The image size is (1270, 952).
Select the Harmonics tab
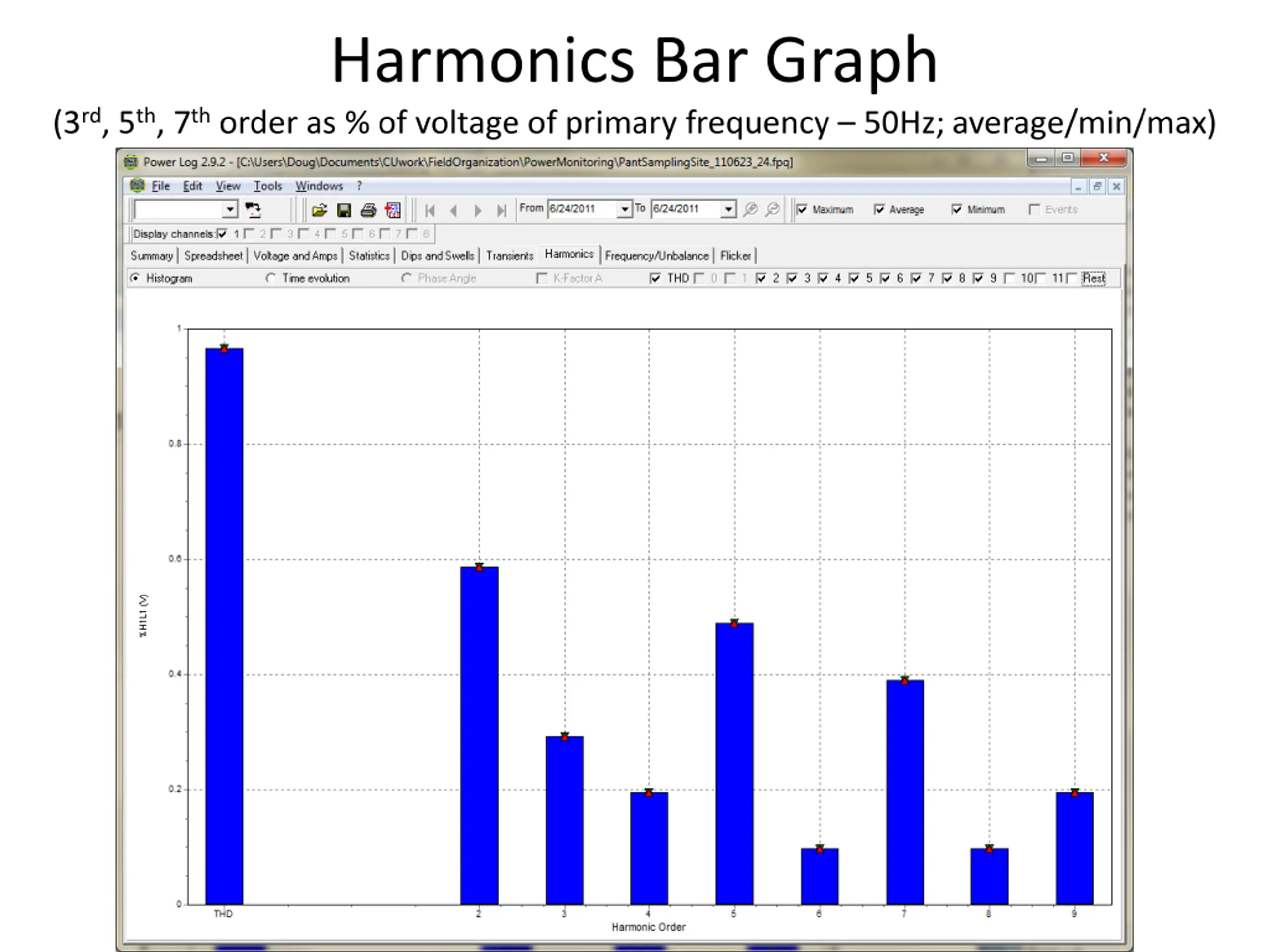pyautogui.click(x=569, y=254)
